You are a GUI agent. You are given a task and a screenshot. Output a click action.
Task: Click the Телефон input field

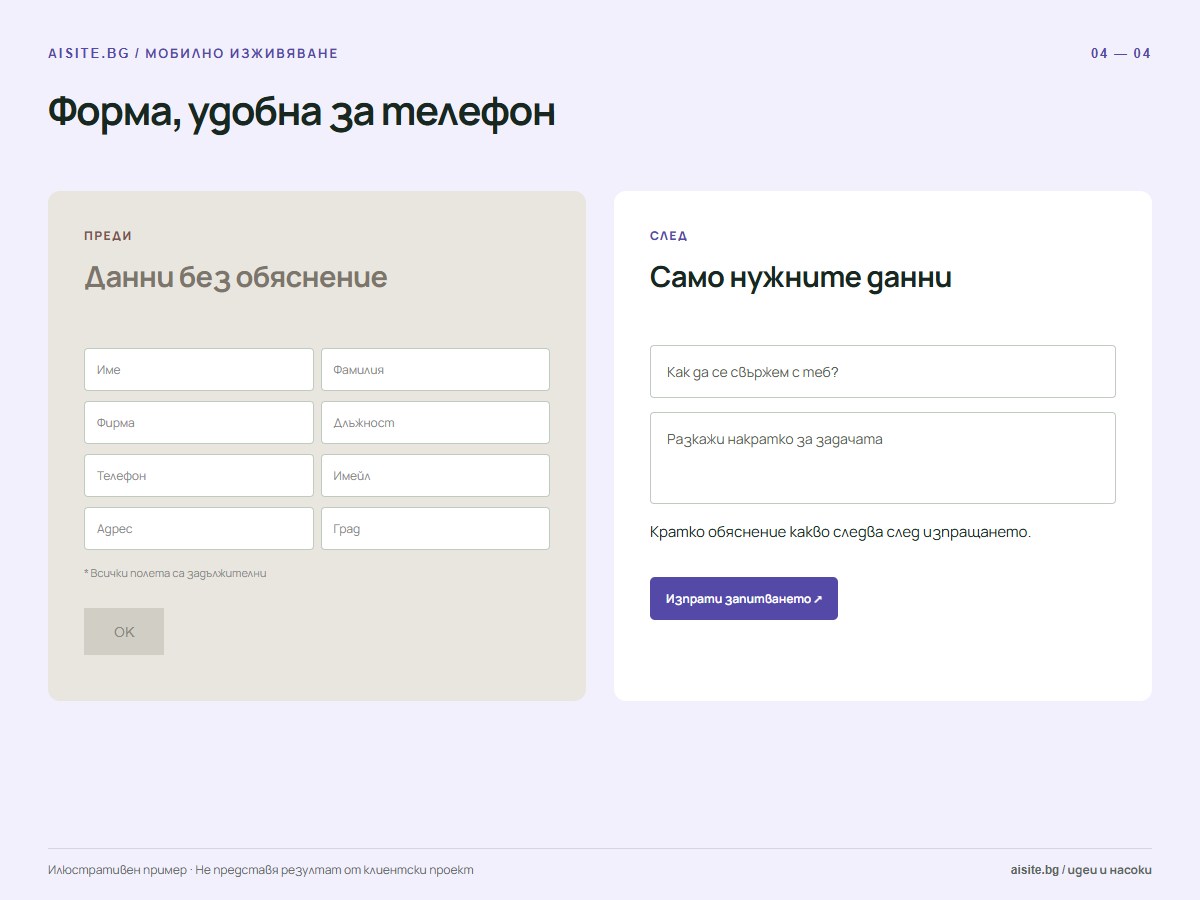pyautogui.click(x=199, y=475)
